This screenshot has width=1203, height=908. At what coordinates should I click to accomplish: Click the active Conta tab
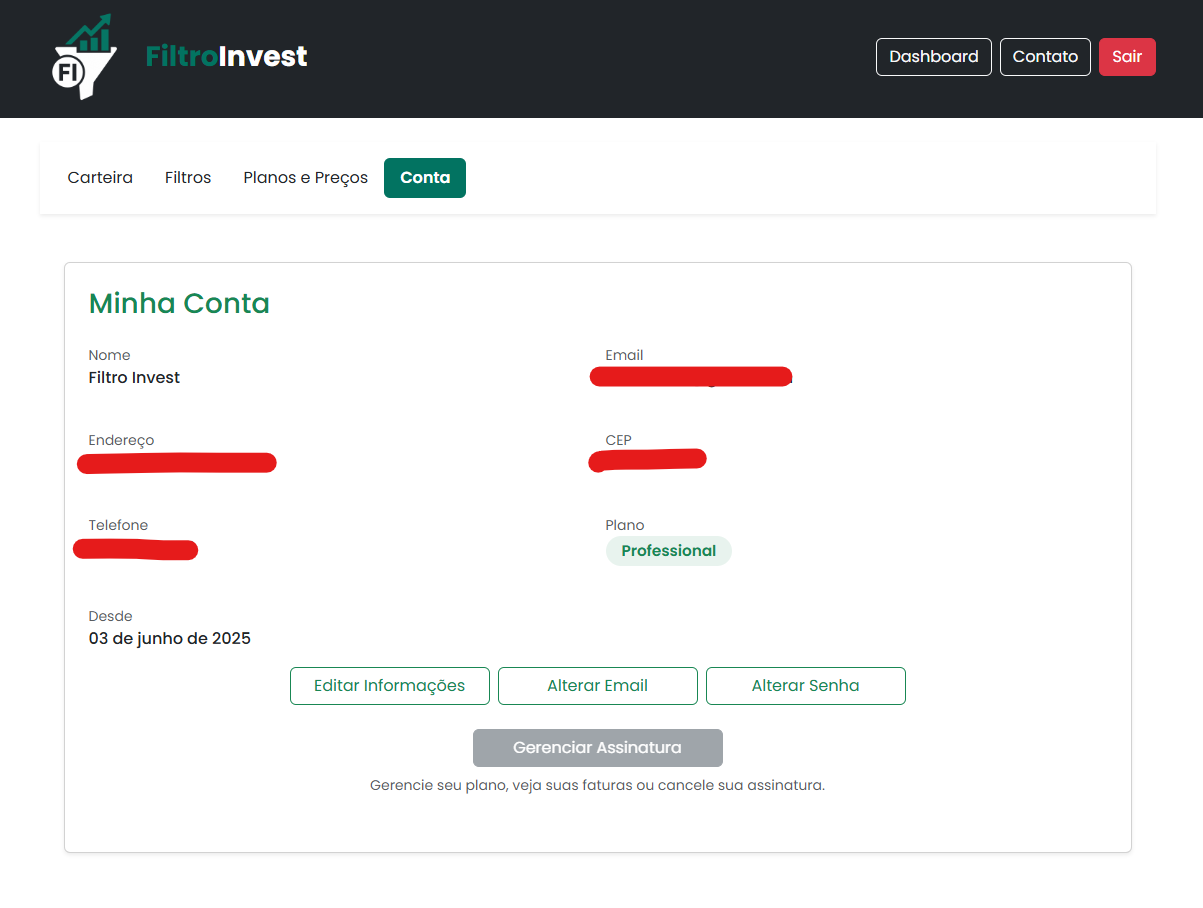point(425,178)
